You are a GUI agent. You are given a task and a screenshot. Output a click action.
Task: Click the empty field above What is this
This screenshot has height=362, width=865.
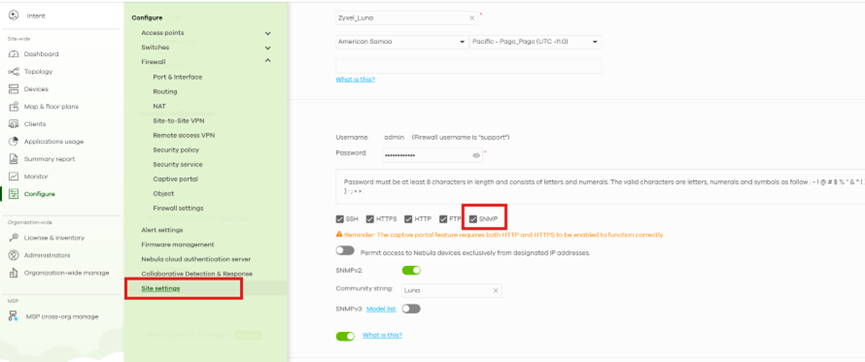click(468, 66)
